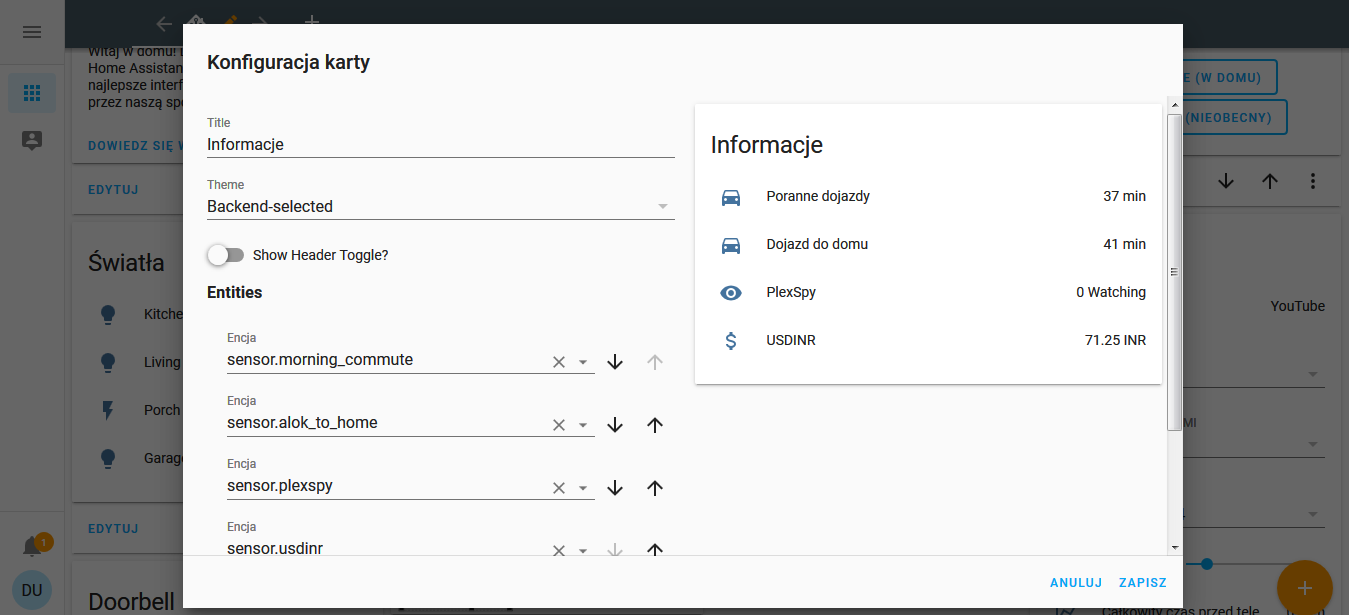Clear the sensor.plexspy entity field
The image size is (1349, 615).
tap(559, 488)
